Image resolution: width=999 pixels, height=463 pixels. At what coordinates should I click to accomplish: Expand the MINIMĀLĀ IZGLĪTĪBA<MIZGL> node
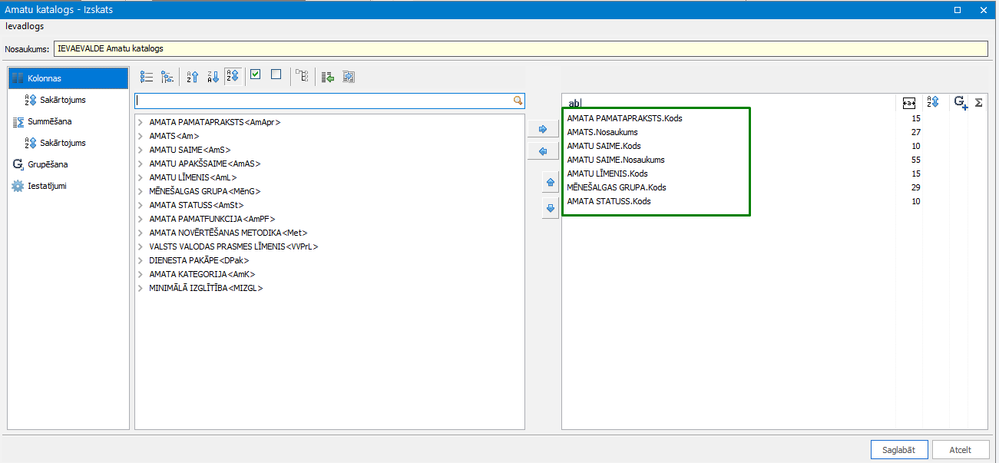click(x=141, y=288)
